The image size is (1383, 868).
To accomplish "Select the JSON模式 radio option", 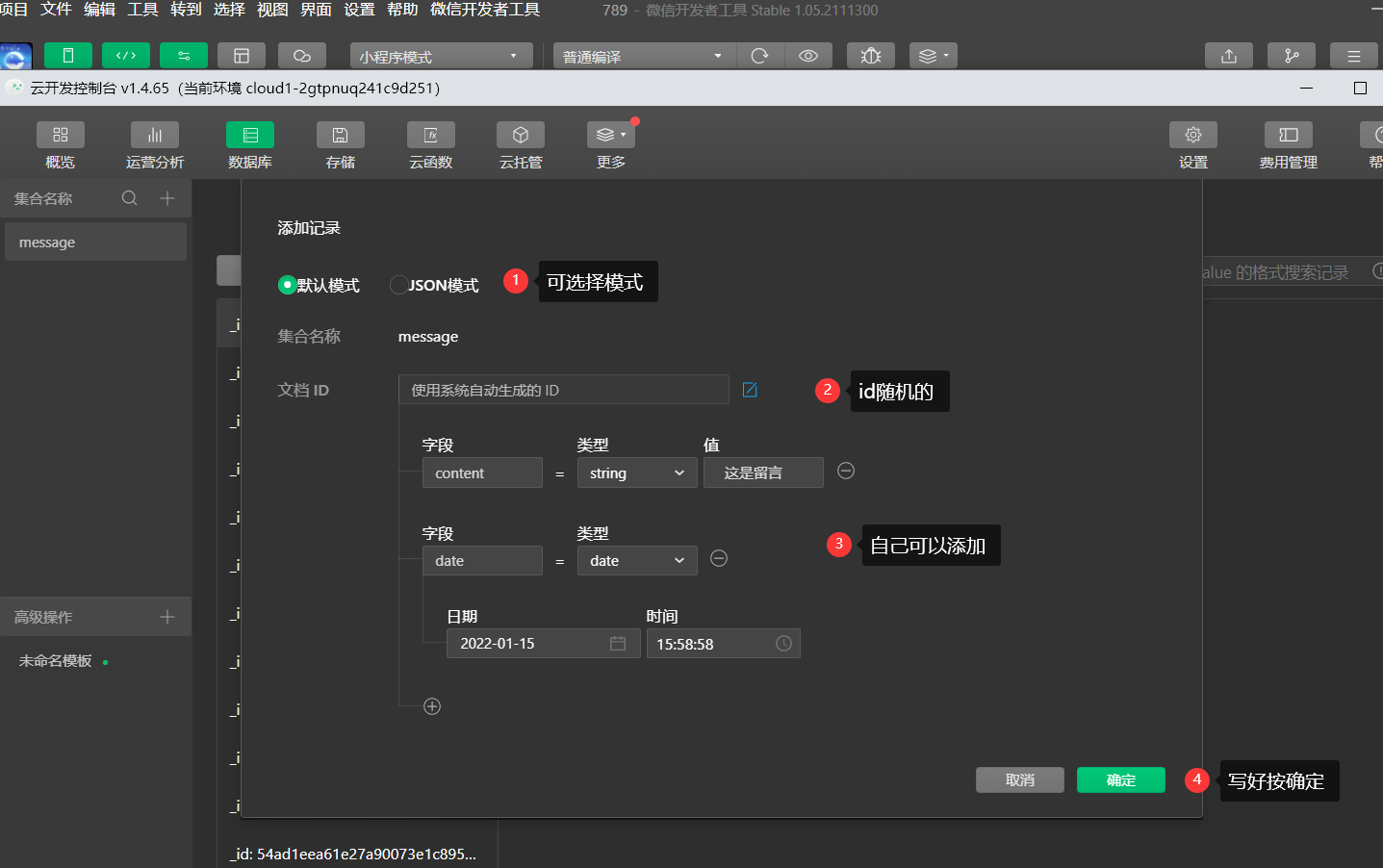I will tap(398, 285).
